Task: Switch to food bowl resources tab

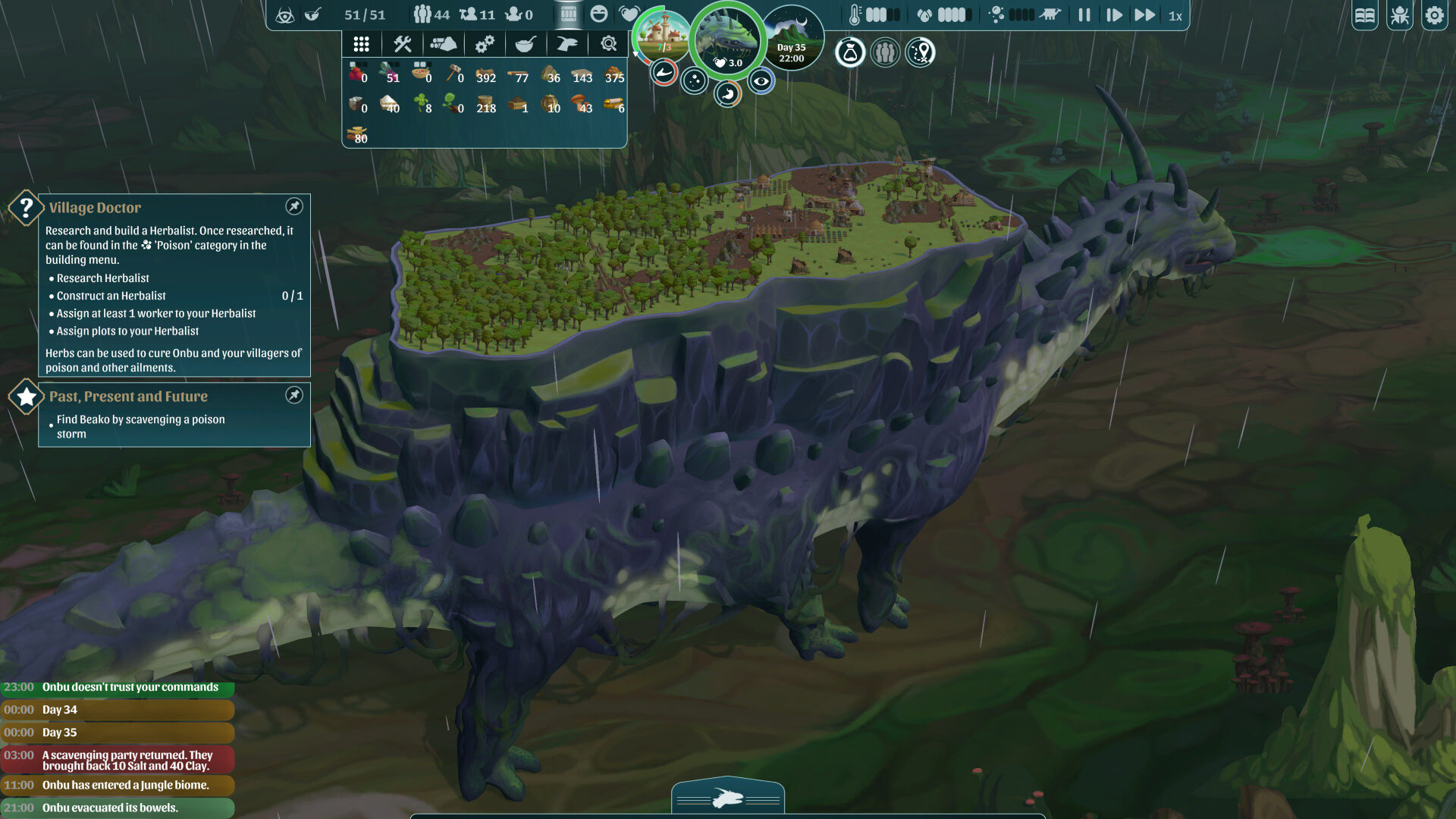Action: pos(525,44)
